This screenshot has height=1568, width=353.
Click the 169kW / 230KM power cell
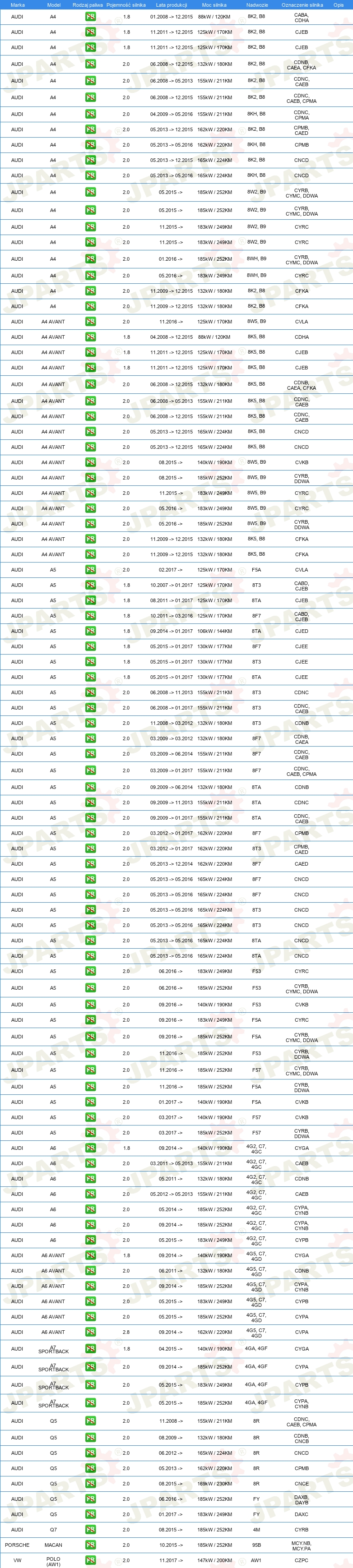(214, 1483)
